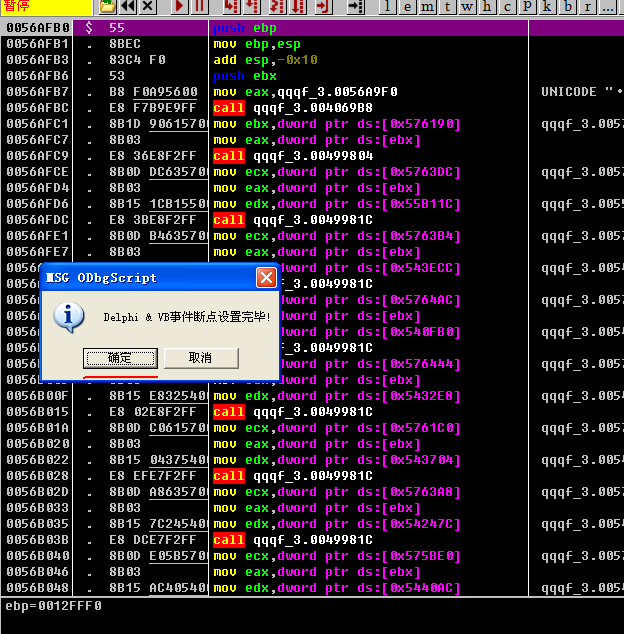Close the MSG ODbgScript dialog

267,278
